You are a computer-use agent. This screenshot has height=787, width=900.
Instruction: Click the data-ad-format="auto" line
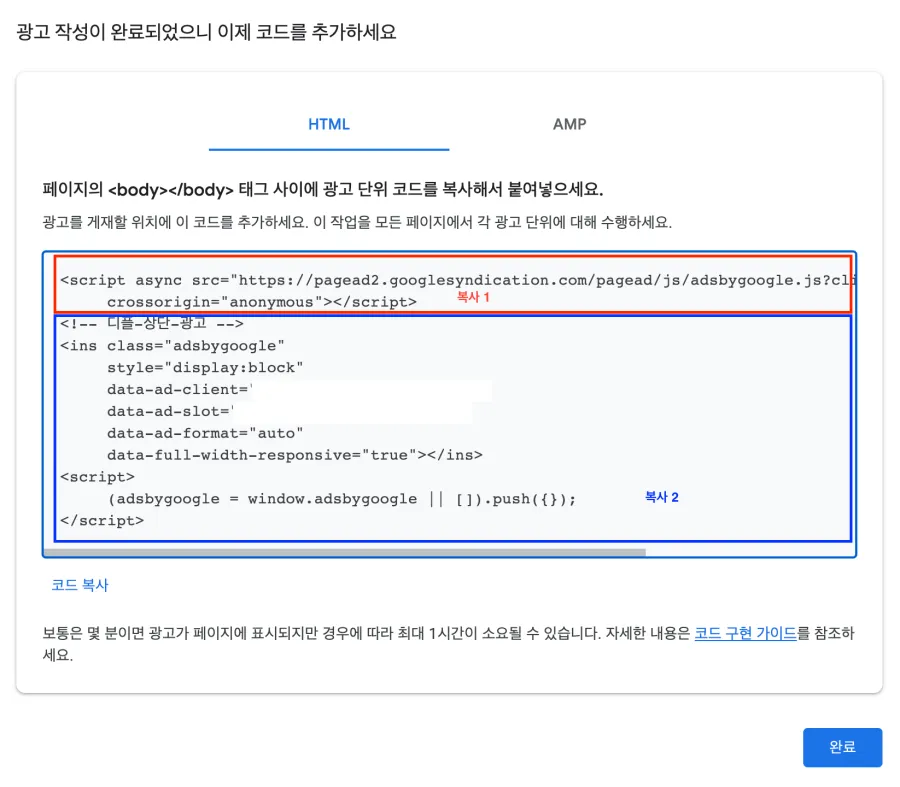click(x=205, y=433)
